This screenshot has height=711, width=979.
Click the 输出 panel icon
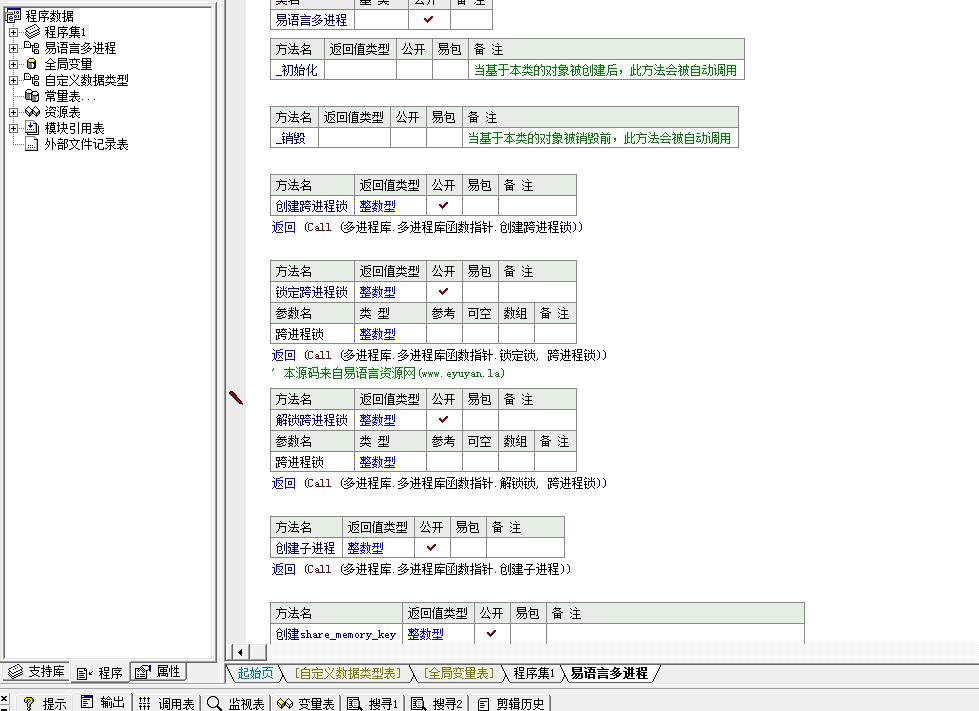[x=87, y=702]
